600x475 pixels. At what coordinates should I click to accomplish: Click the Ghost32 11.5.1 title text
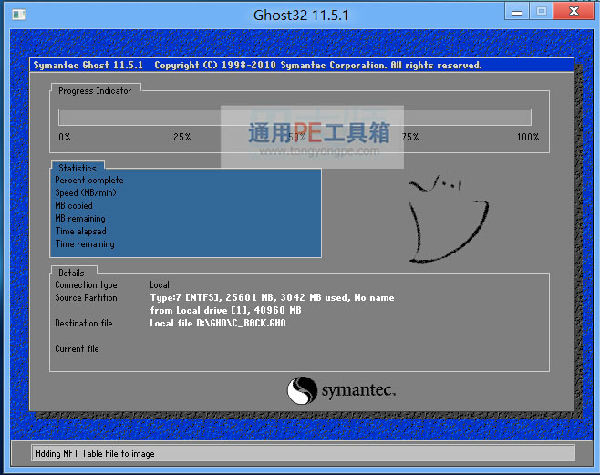click(301, 15)
